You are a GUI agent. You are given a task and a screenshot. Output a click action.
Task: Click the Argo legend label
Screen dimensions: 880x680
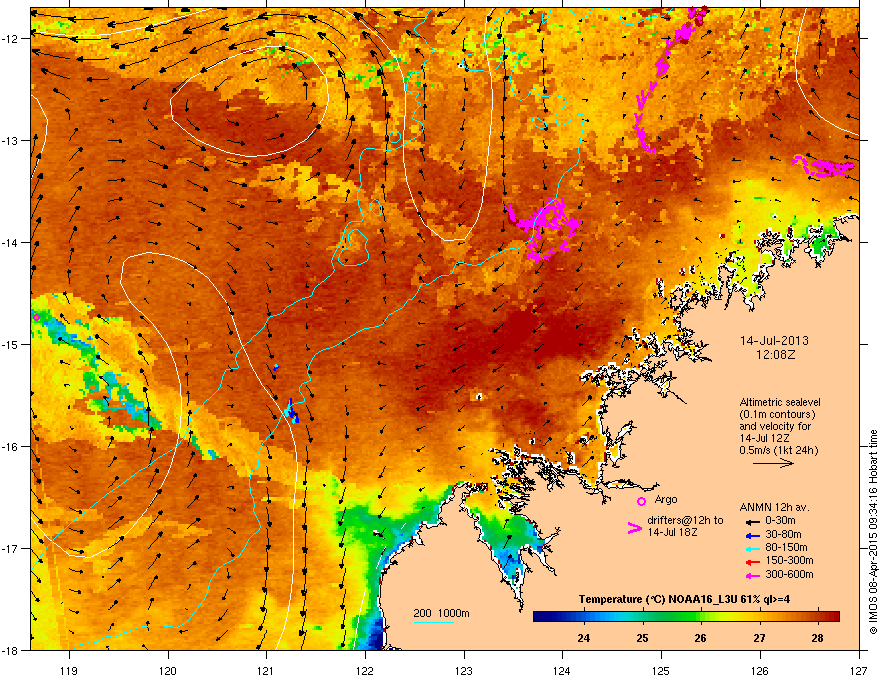[x=666, y=499]
